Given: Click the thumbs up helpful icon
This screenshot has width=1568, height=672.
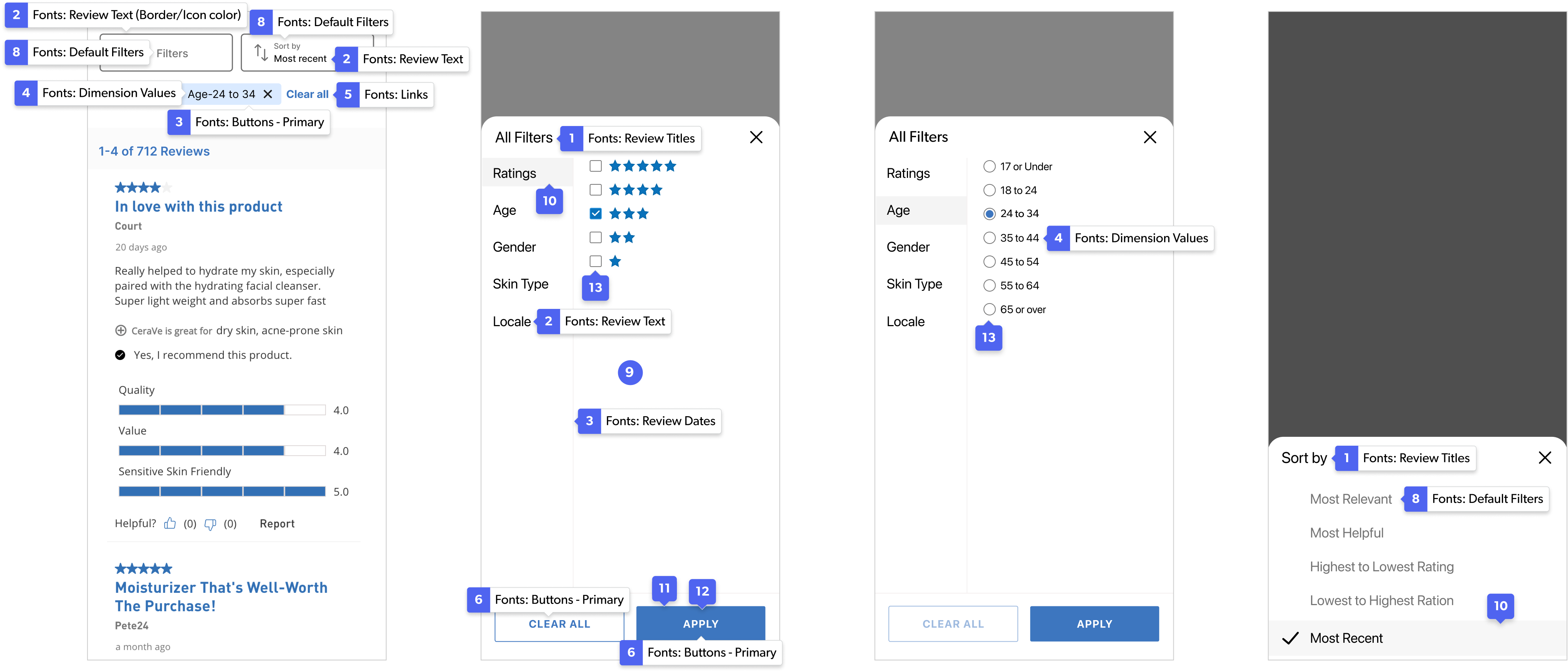Looking at the screenshot, I should (170, 523).
